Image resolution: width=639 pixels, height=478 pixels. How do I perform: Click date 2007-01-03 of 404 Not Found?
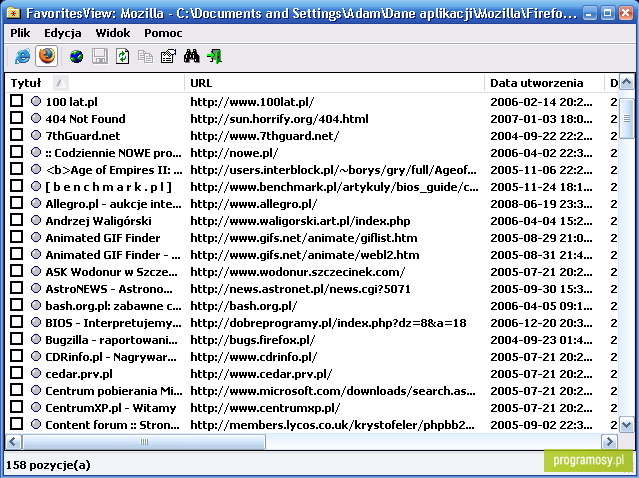[x=541, y=119]
